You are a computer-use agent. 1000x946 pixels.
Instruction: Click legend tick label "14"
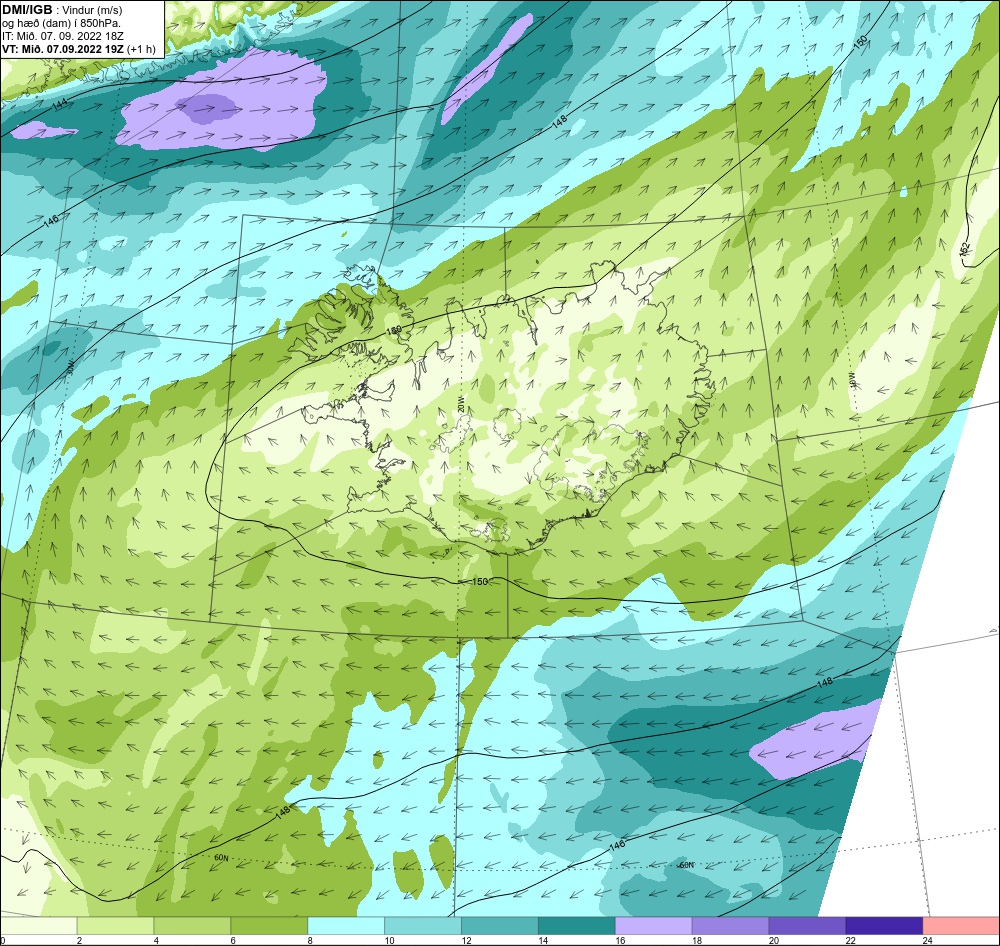point(543,940)
